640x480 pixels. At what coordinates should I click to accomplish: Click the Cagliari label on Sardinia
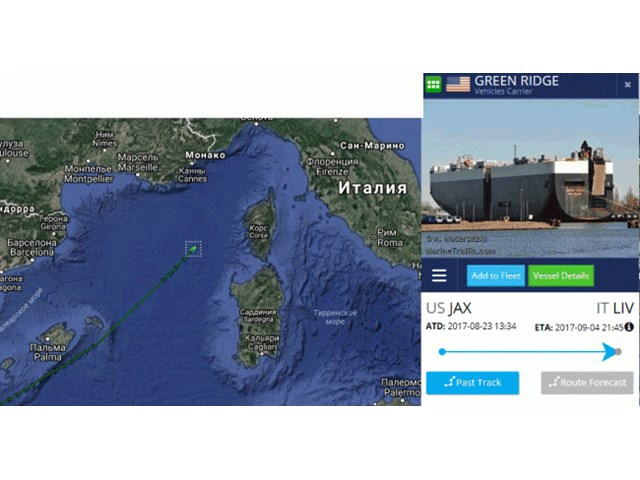[x=262, y=342]
